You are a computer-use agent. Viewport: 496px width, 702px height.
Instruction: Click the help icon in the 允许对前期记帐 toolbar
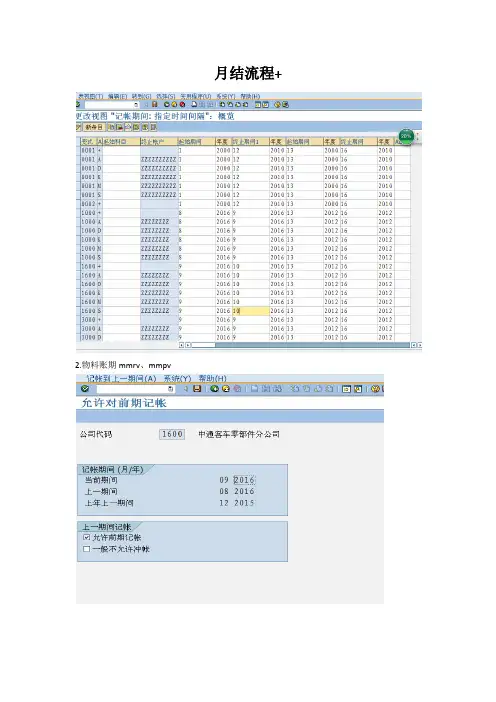point(376,389)
